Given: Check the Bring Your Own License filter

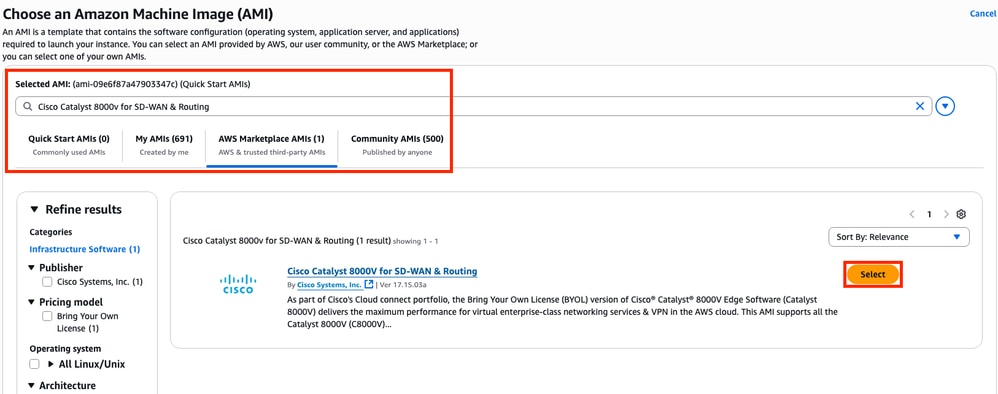Looking at the screenshot, I should pyautogui.click(x=46, y=316).
